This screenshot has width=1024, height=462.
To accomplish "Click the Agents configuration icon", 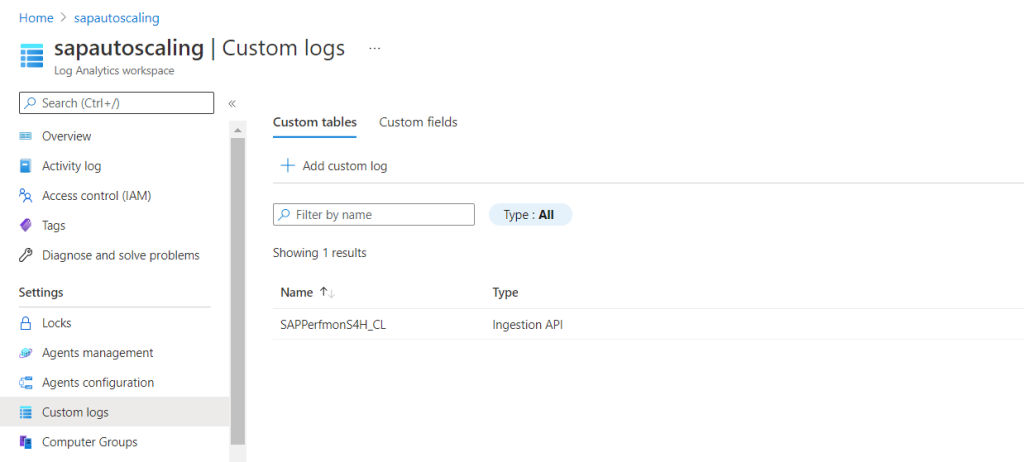I will click(x=25, y=382).
